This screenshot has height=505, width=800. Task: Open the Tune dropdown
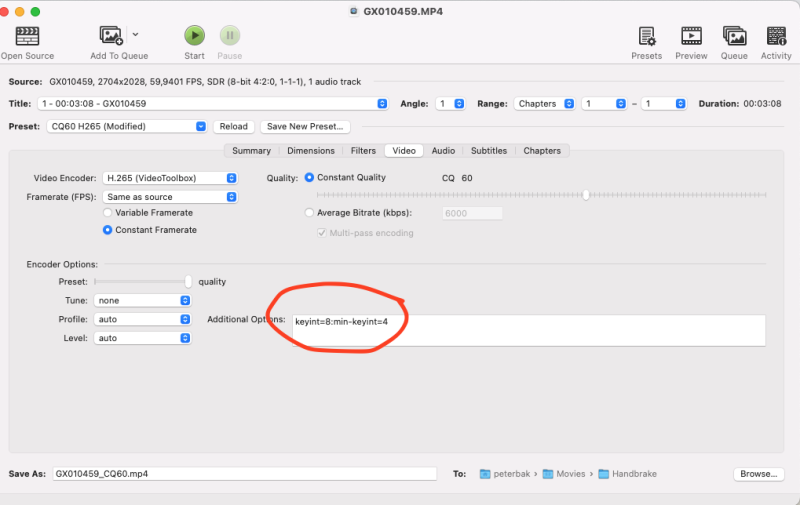142,300
